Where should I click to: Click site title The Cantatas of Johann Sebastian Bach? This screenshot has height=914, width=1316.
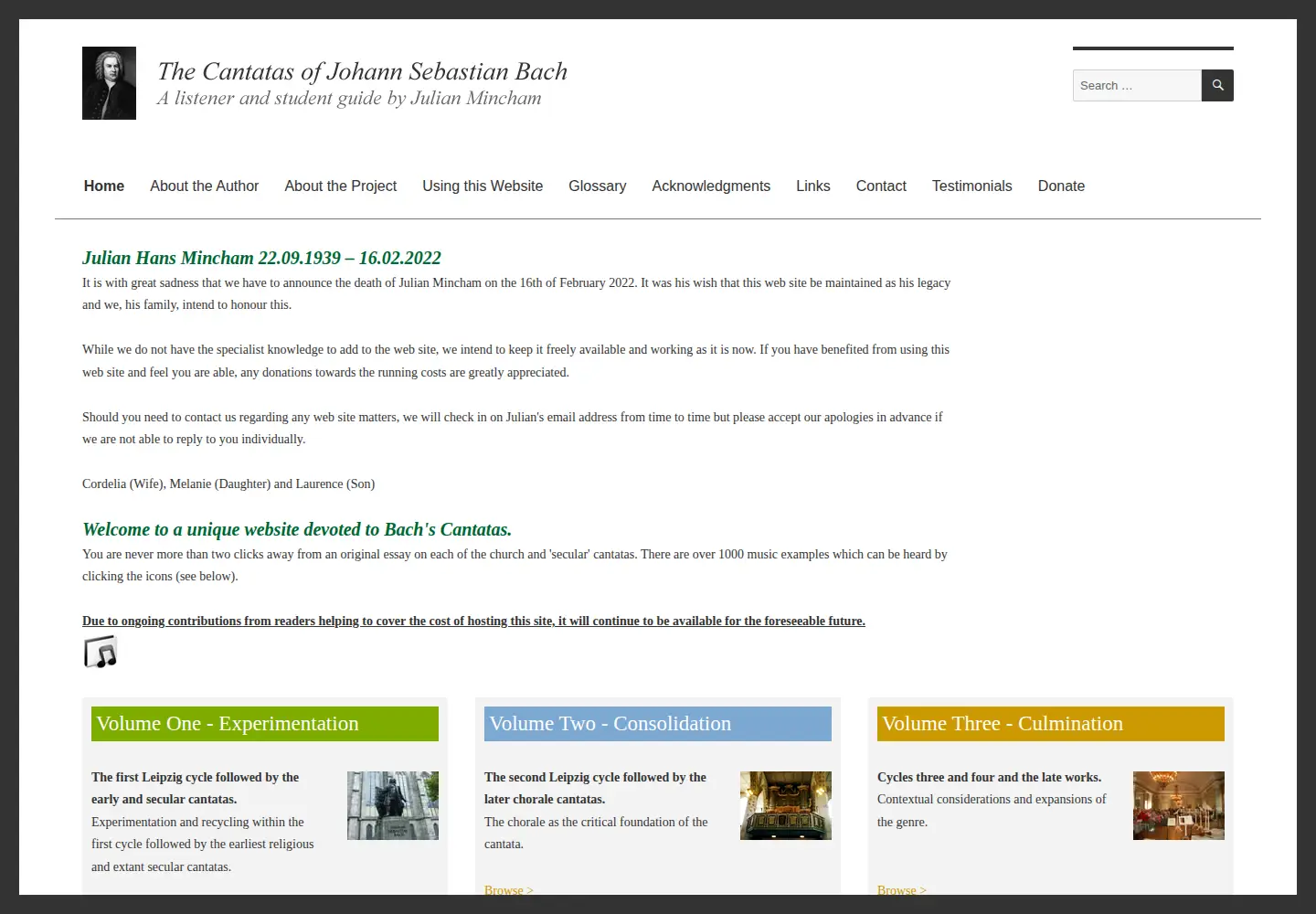[363, 71]
